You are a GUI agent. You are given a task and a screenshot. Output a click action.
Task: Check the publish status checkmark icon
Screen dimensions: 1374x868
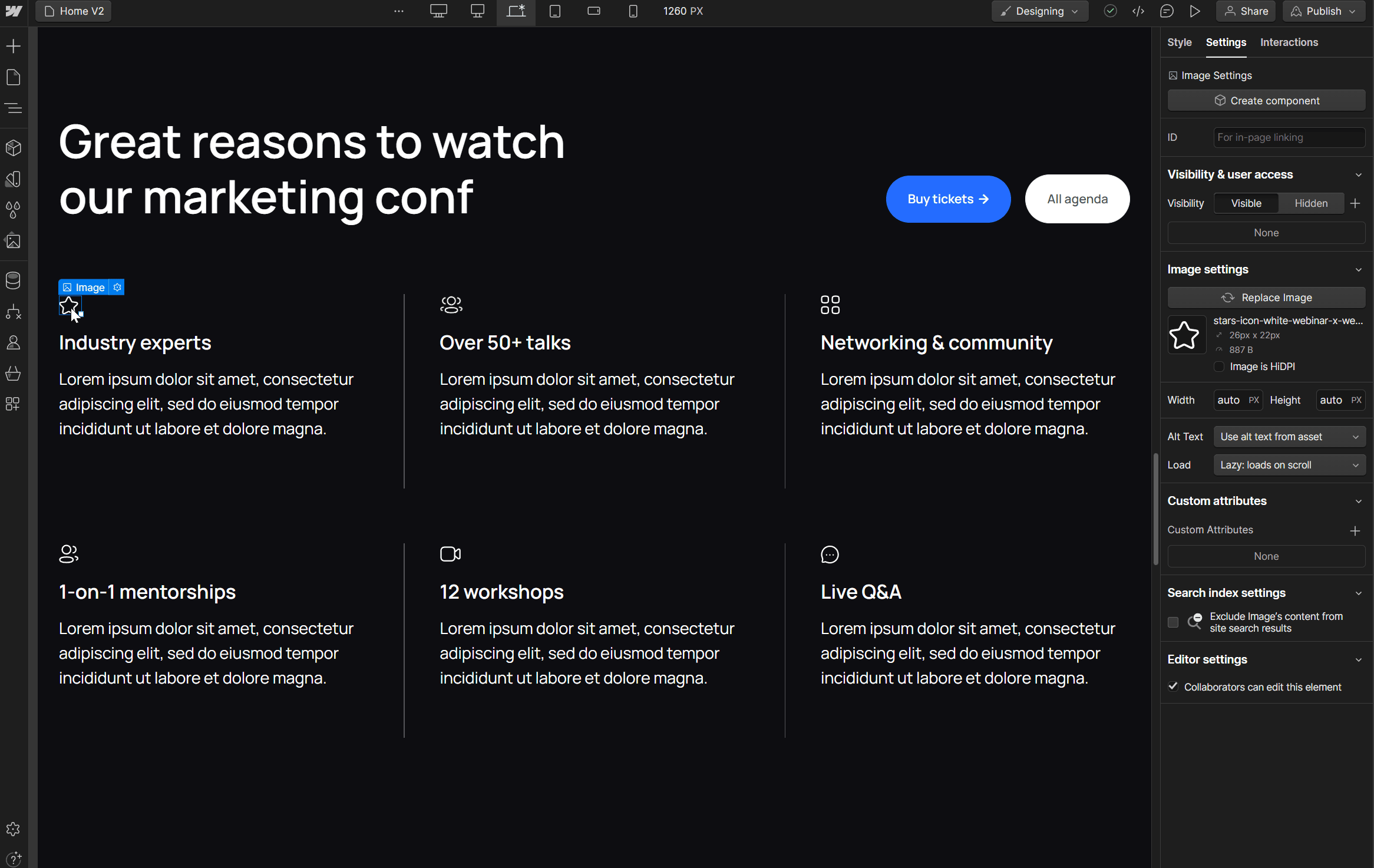pyautogui.click(x=1110, y=11)
